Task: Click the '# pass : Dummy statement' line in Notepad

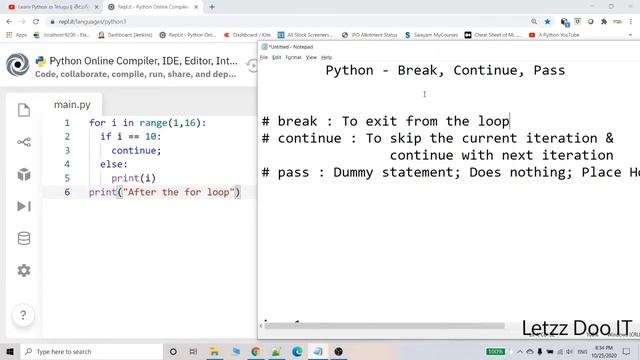Action: point(451,172)
